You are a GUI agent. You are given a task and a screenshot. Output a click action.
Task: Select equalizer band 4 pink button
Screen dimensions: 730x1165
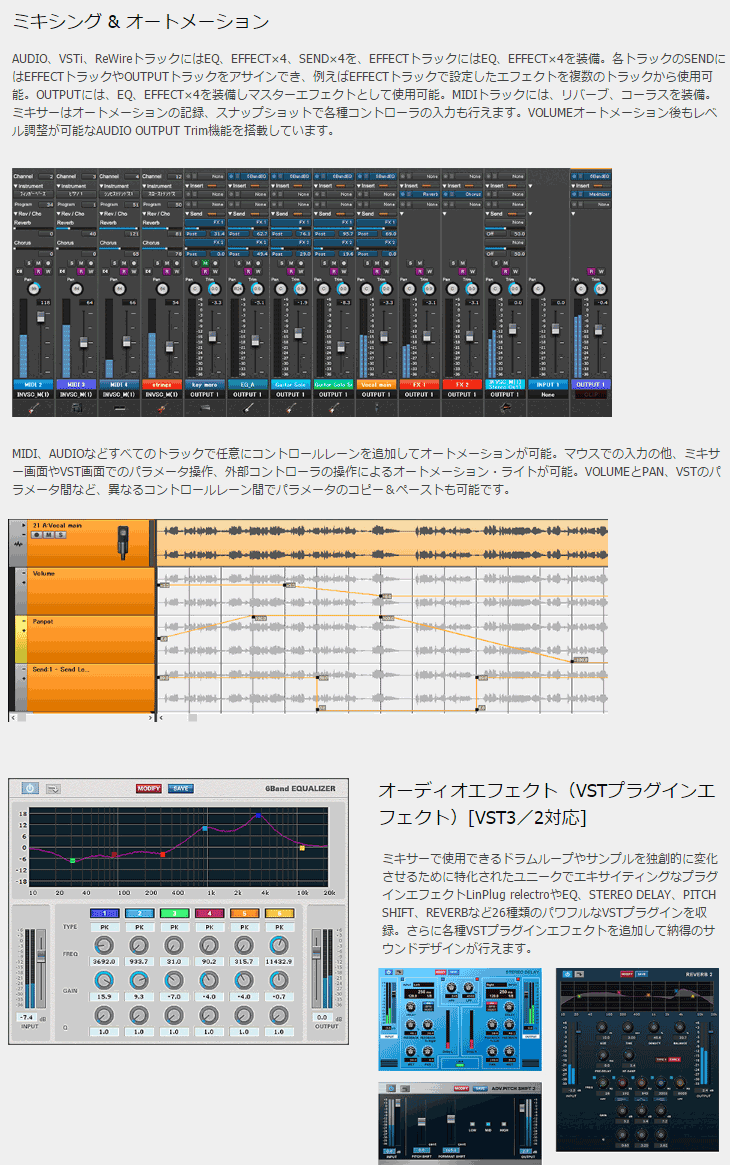[x=208, y=912]
